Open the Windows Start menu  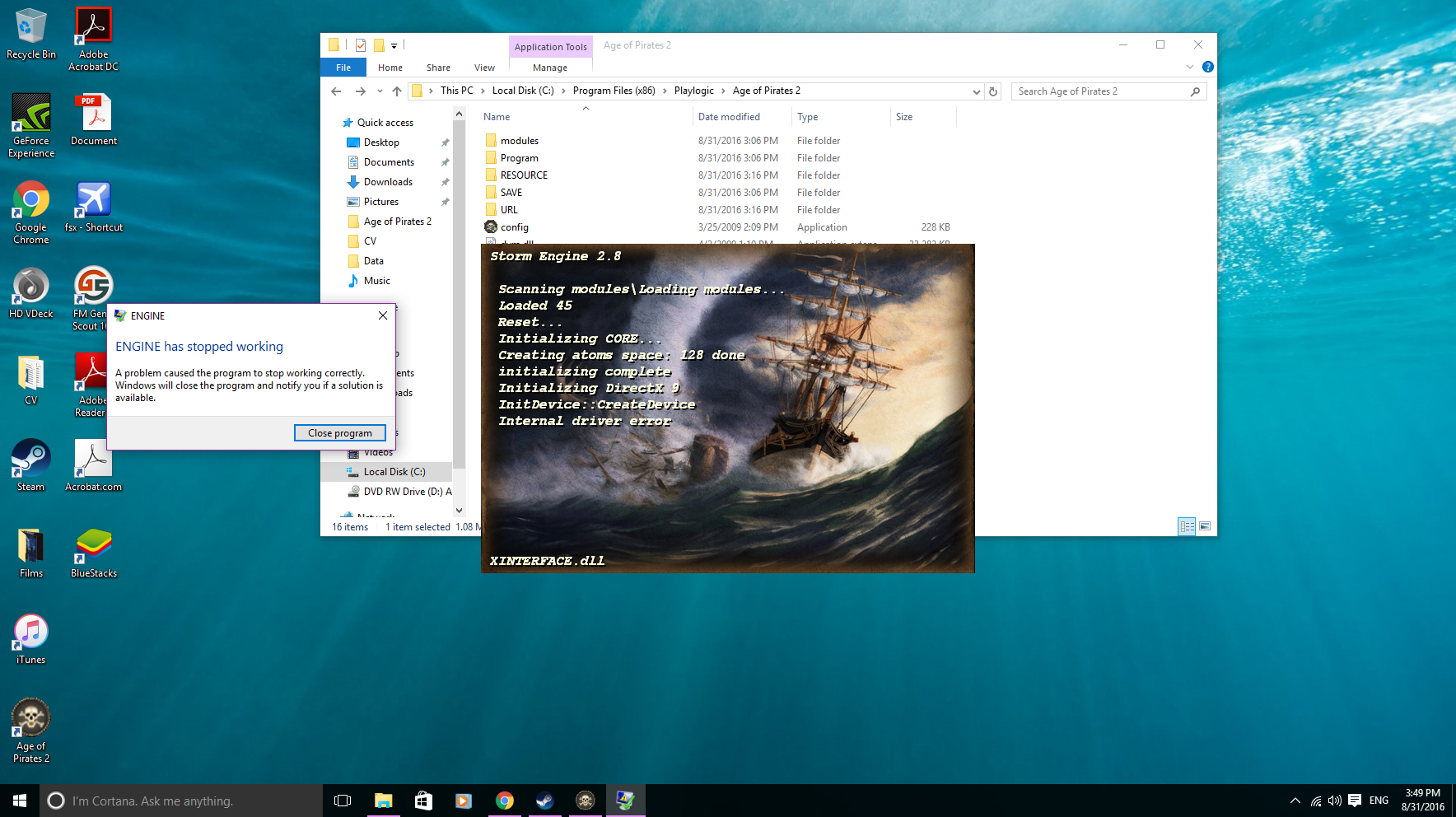click(x=20, y=801)
